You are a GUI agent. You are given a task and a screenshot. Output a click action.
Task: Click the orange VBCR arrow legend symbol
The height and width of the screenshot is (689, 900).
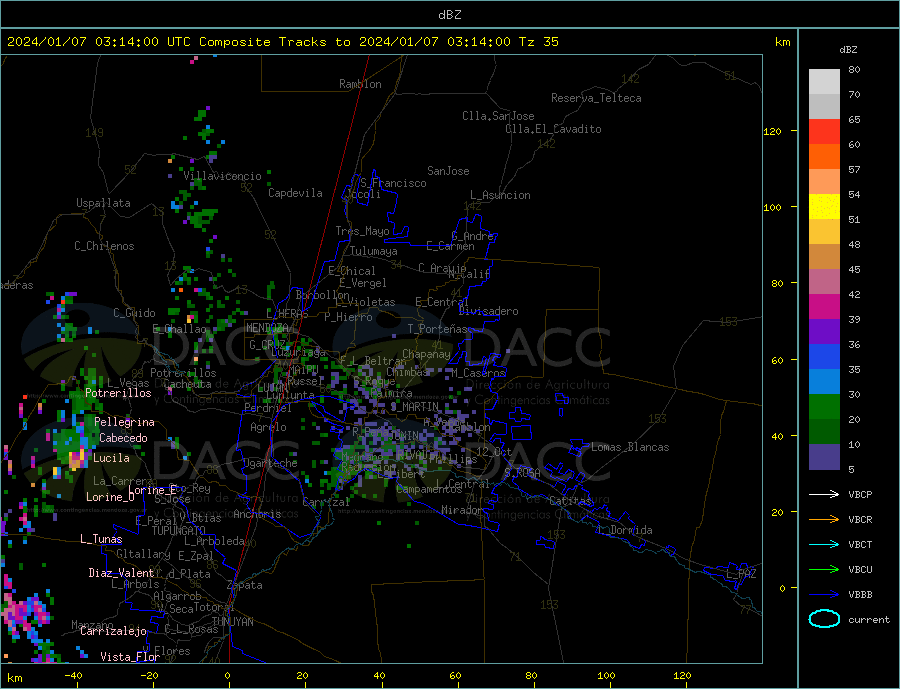click(824, 520)
